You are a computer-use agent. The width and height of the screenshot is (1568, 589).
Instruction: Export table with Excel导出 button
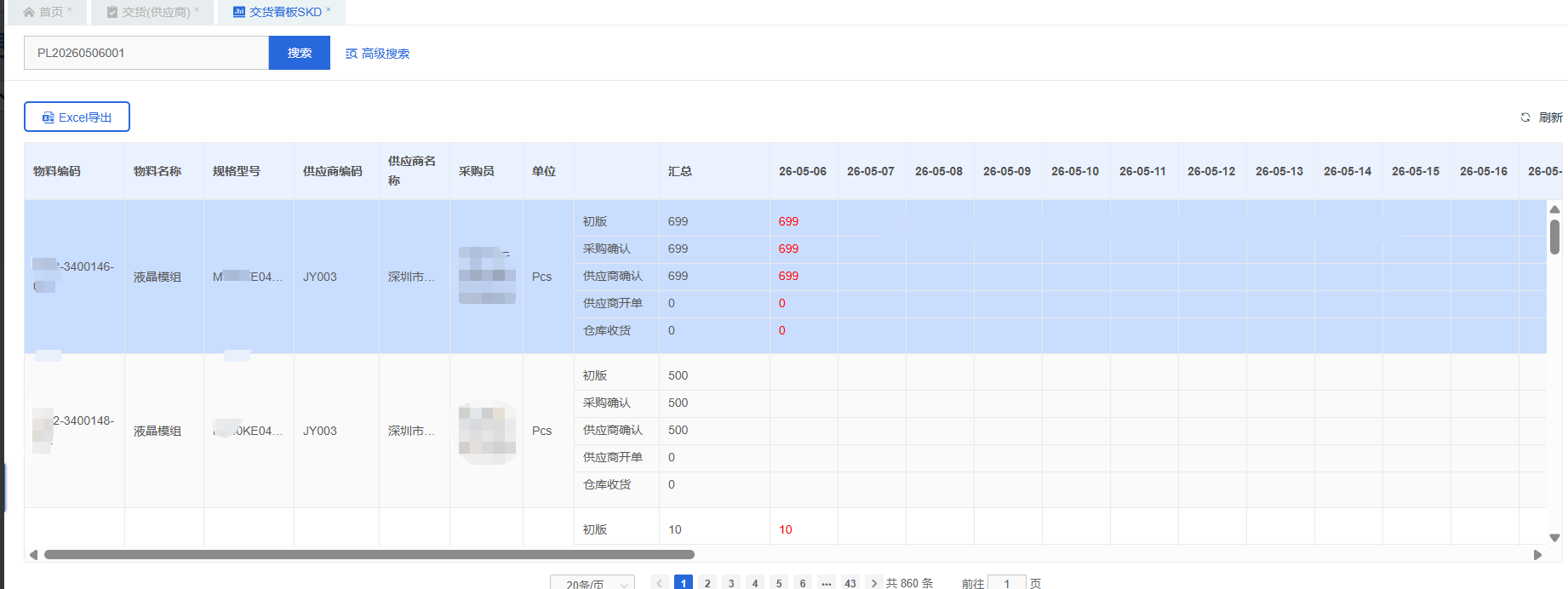77,117
